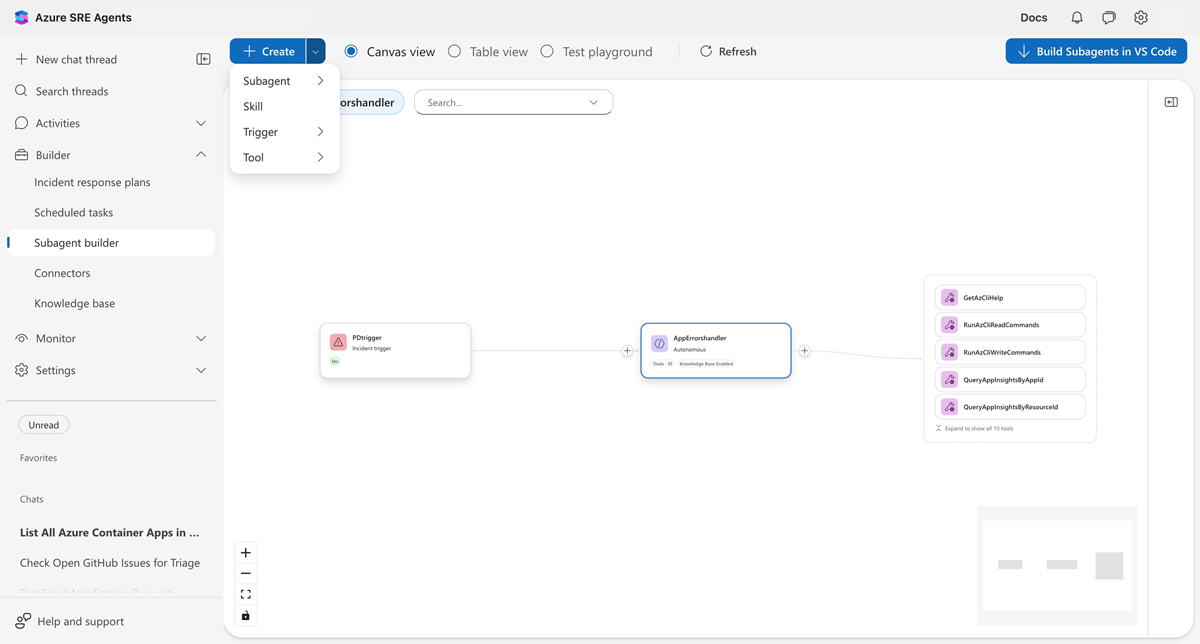Open the notifications bell
Viewport: 1200px width, 644px height.
(1076, 17)
